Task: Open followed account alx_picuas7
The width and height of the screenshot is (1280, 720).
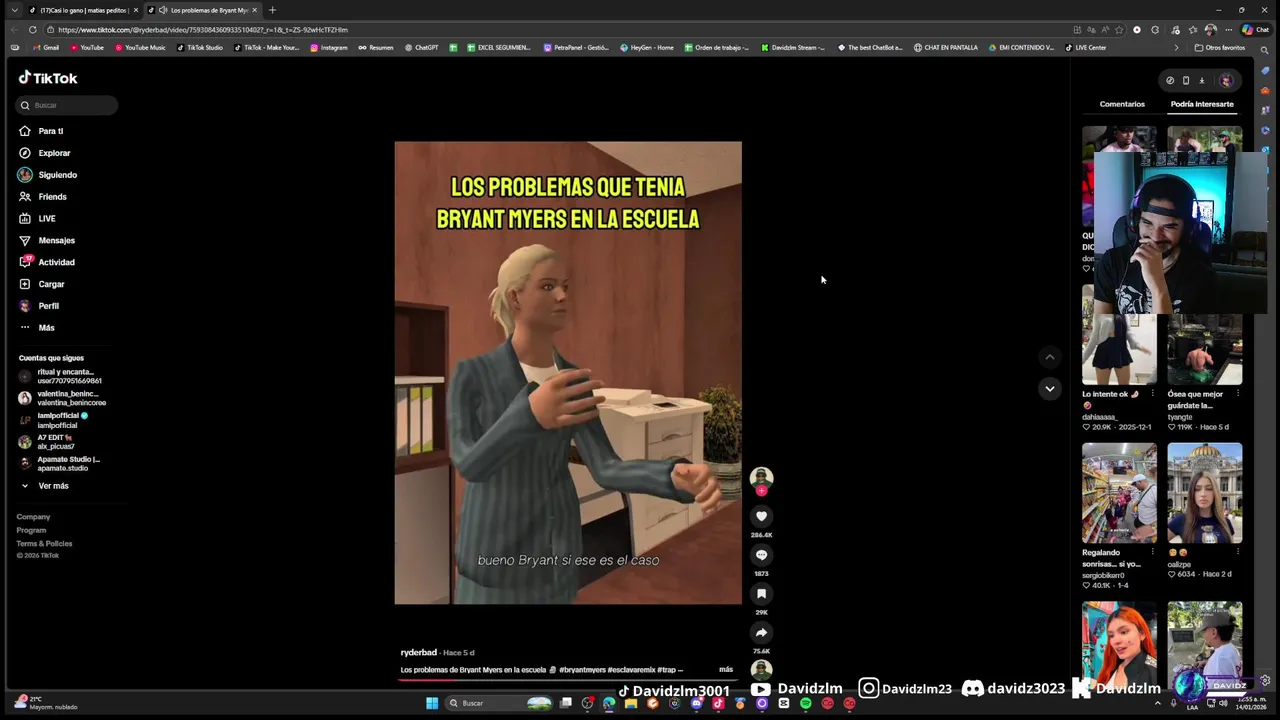Action: [x=48, y=442]
